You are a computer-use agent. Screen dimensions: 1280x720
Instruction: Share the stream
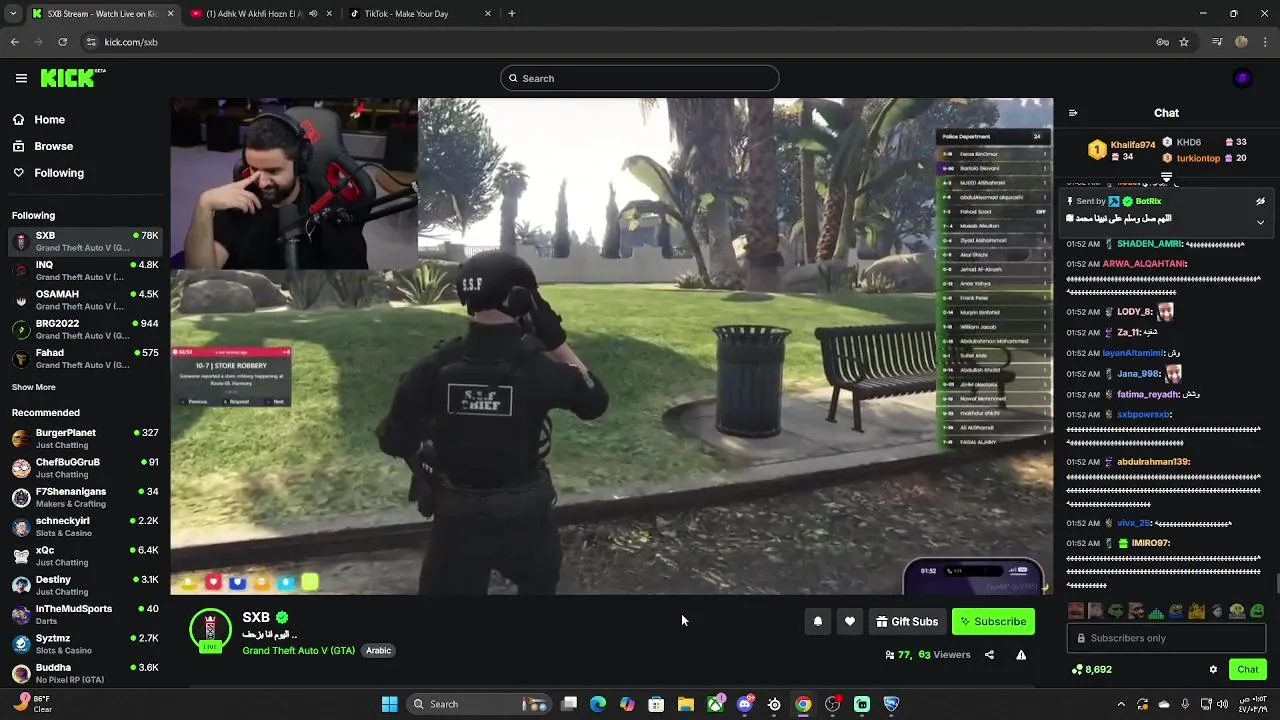(x=989, y=655)
